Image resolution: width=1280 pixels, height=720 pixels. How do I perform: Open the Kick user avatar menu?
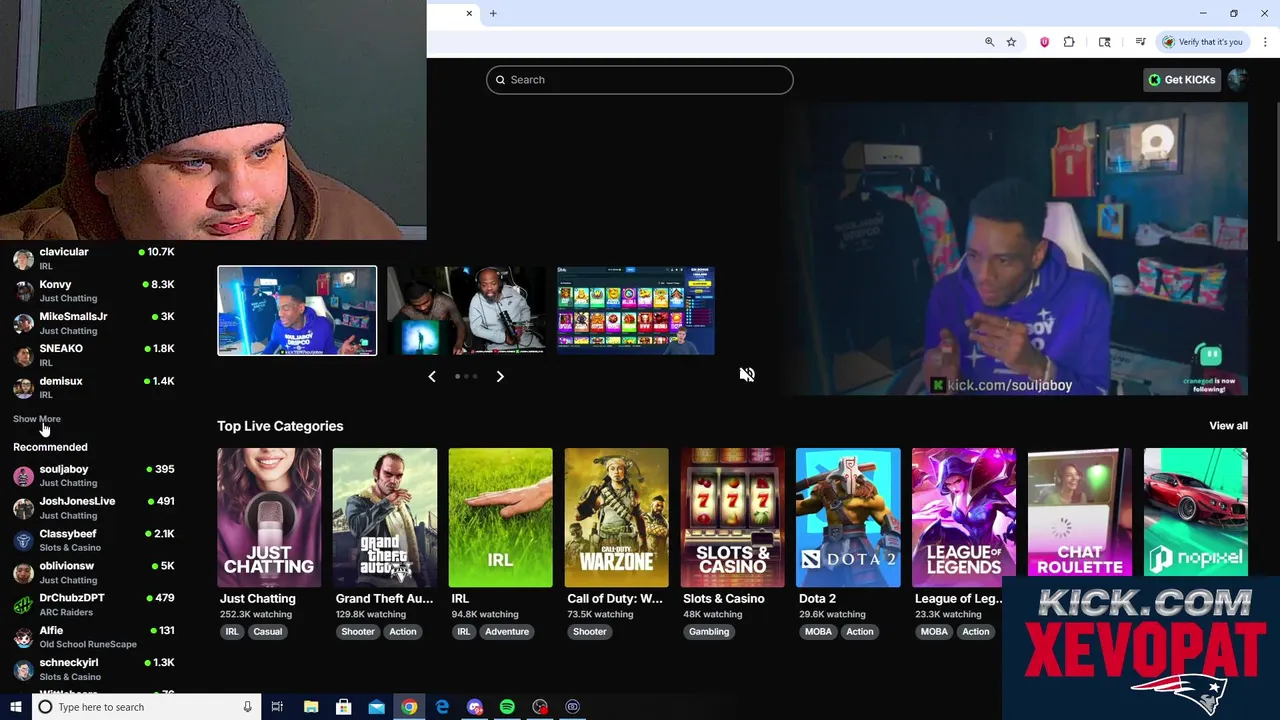(x=1237, y=80)
